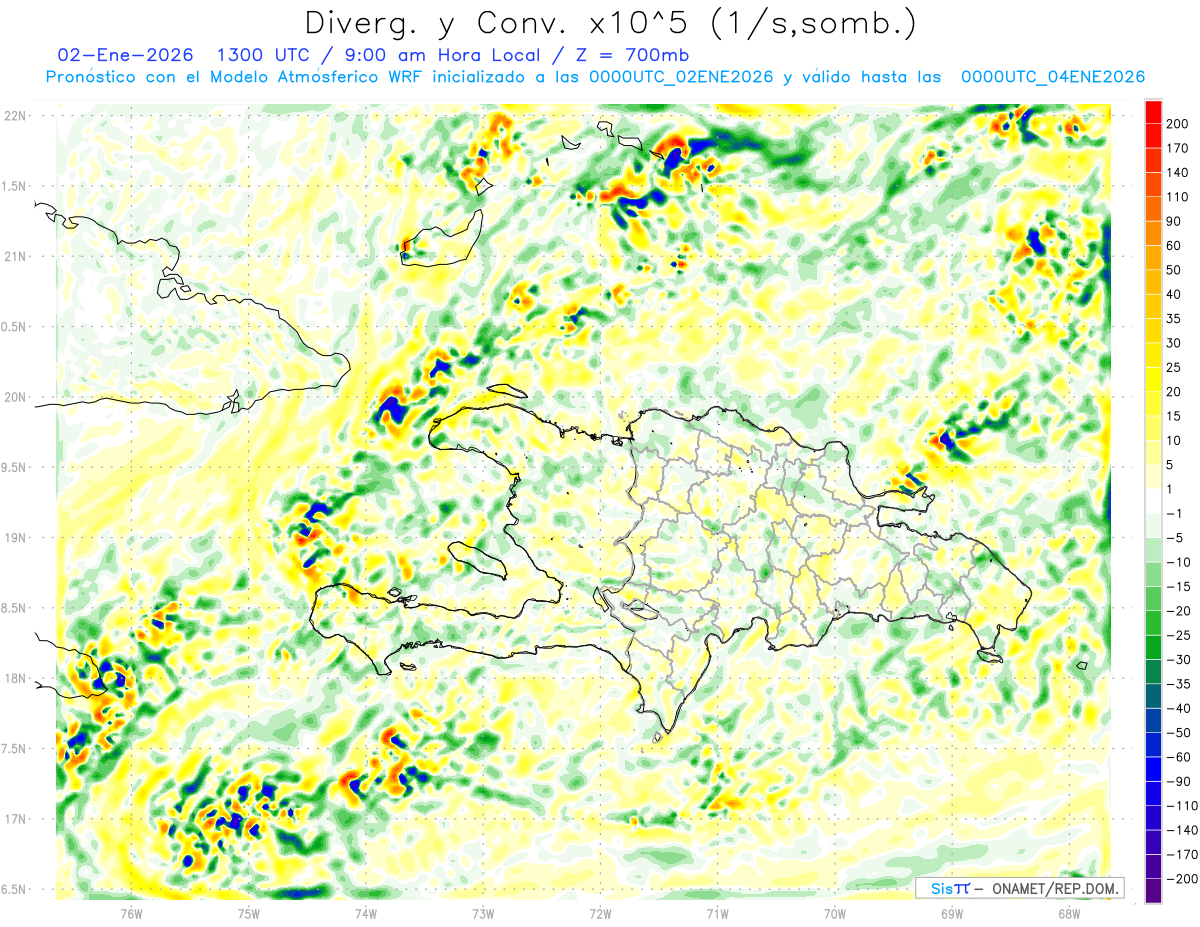
Task: Click the '20N' latitude label
Action: click(x=14, y=398)
